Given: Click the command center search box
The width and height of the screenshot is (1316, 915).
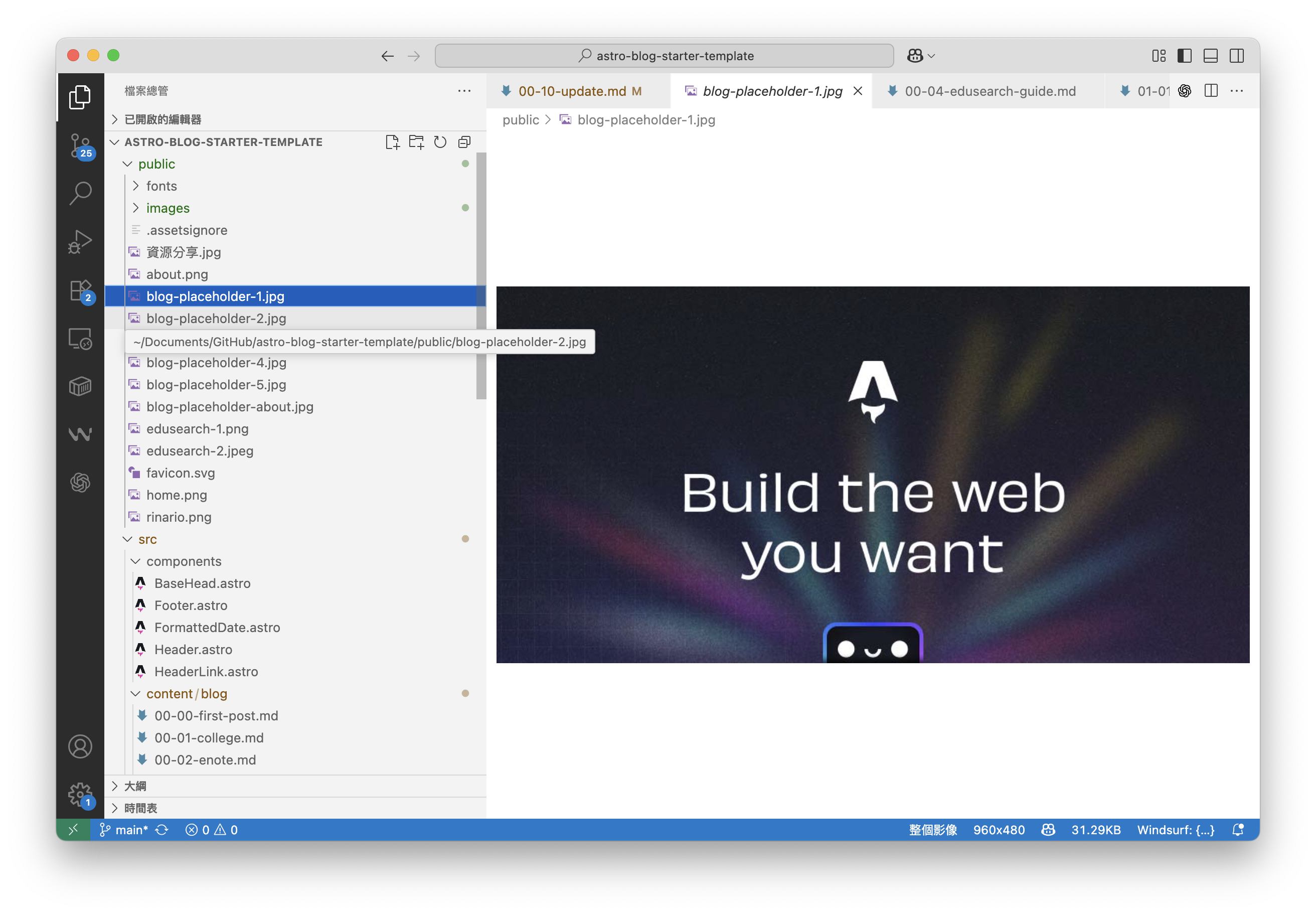Looking at the screenshot, I should click(x=665, y=56).
